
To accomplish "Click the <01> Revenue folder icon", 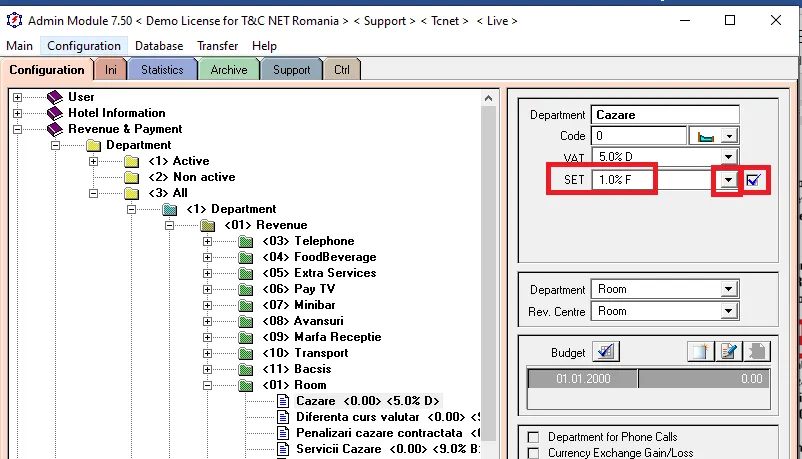I will pyautogui.click(x=208, y=225).
